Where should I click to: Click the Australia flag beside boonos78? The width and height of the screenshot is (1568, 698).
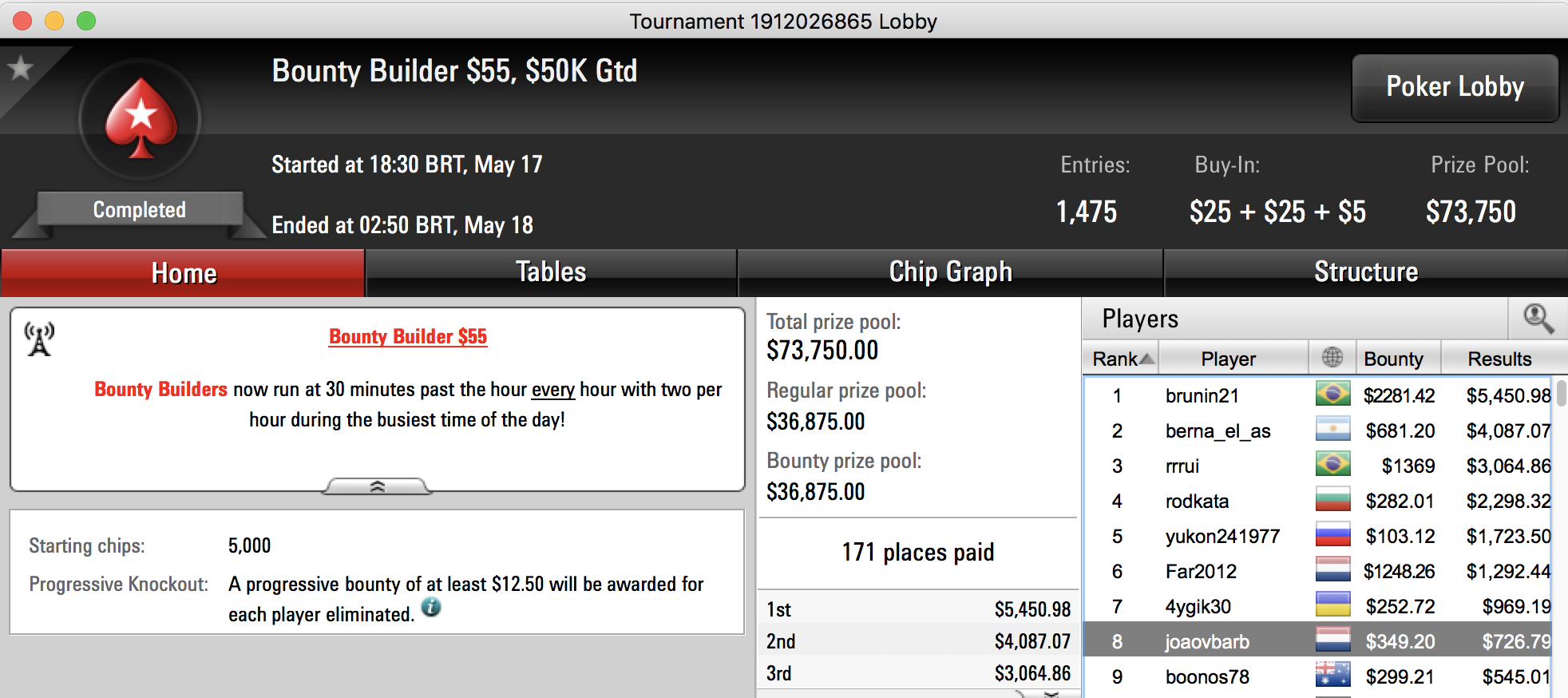click(x=1332, y=676)
